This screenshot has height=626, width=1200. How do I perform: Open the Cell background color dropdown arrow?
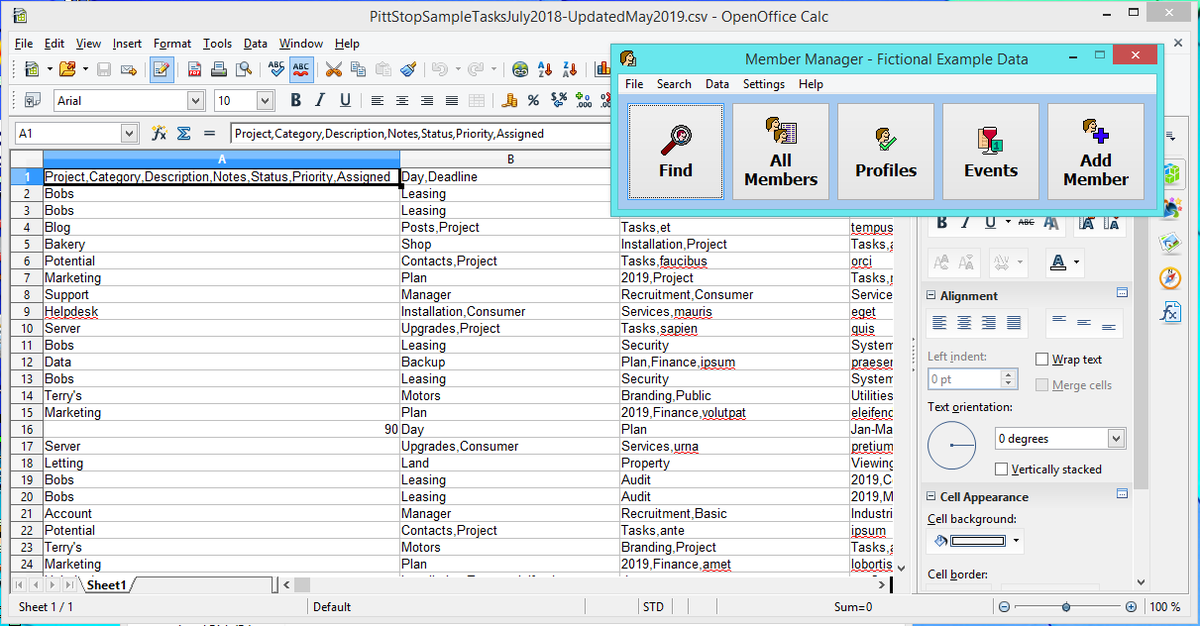[x=1018, y=541]
